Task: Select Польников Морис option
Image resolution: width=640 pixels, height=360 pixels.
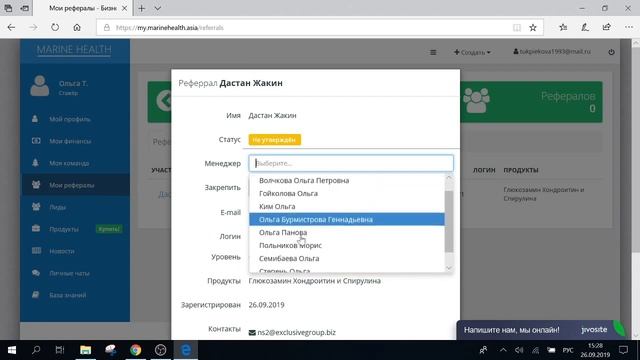Action: coord(347,246)
